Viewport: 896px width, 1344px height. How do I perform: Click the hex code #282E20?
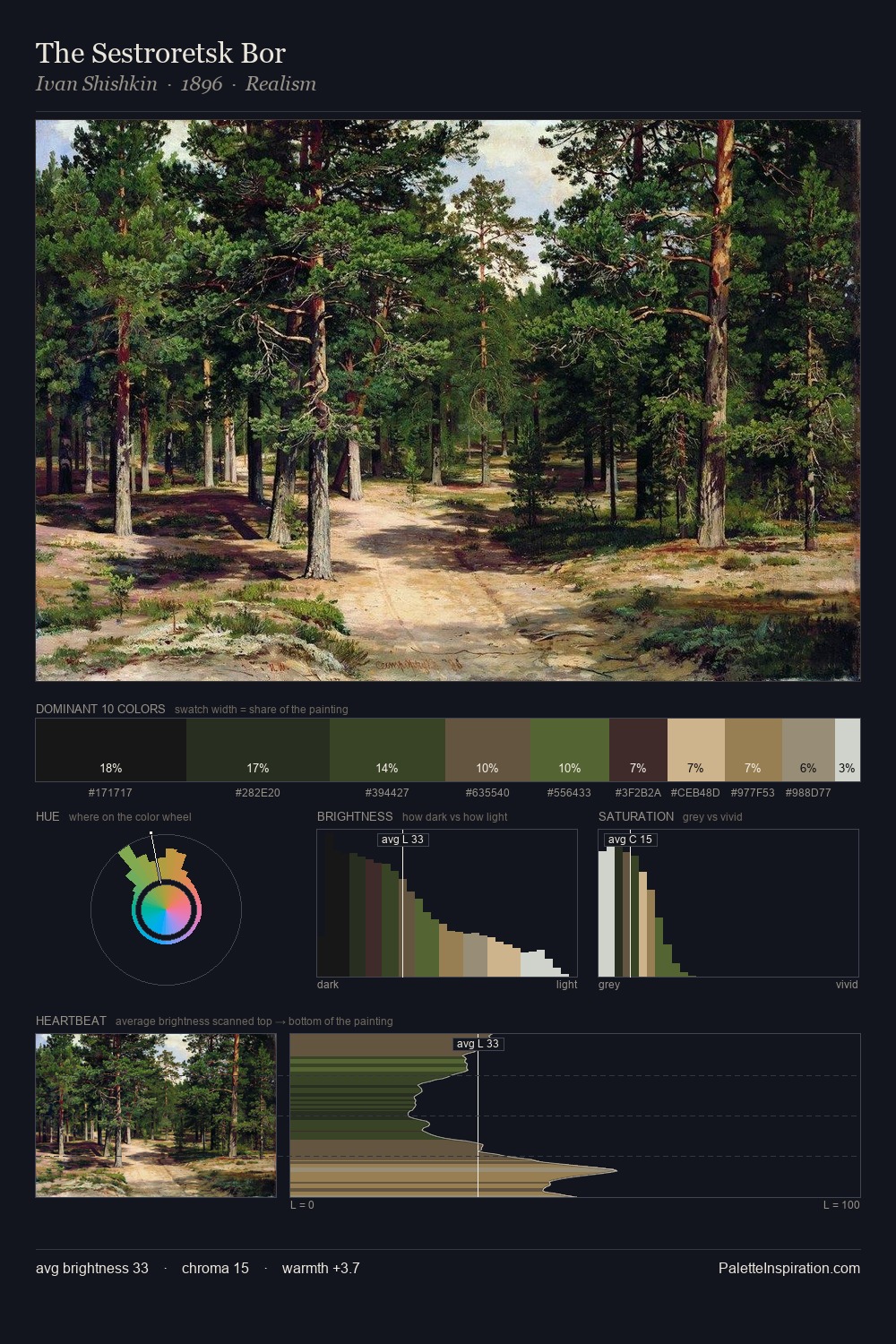coord(258,793)
